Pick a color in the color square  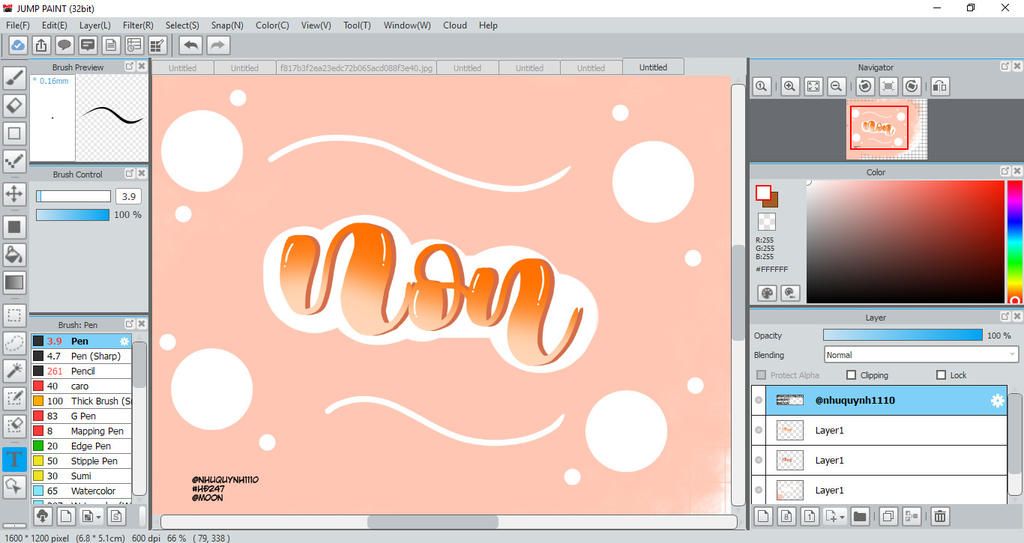pyautogui.click(x=905, y=242)
